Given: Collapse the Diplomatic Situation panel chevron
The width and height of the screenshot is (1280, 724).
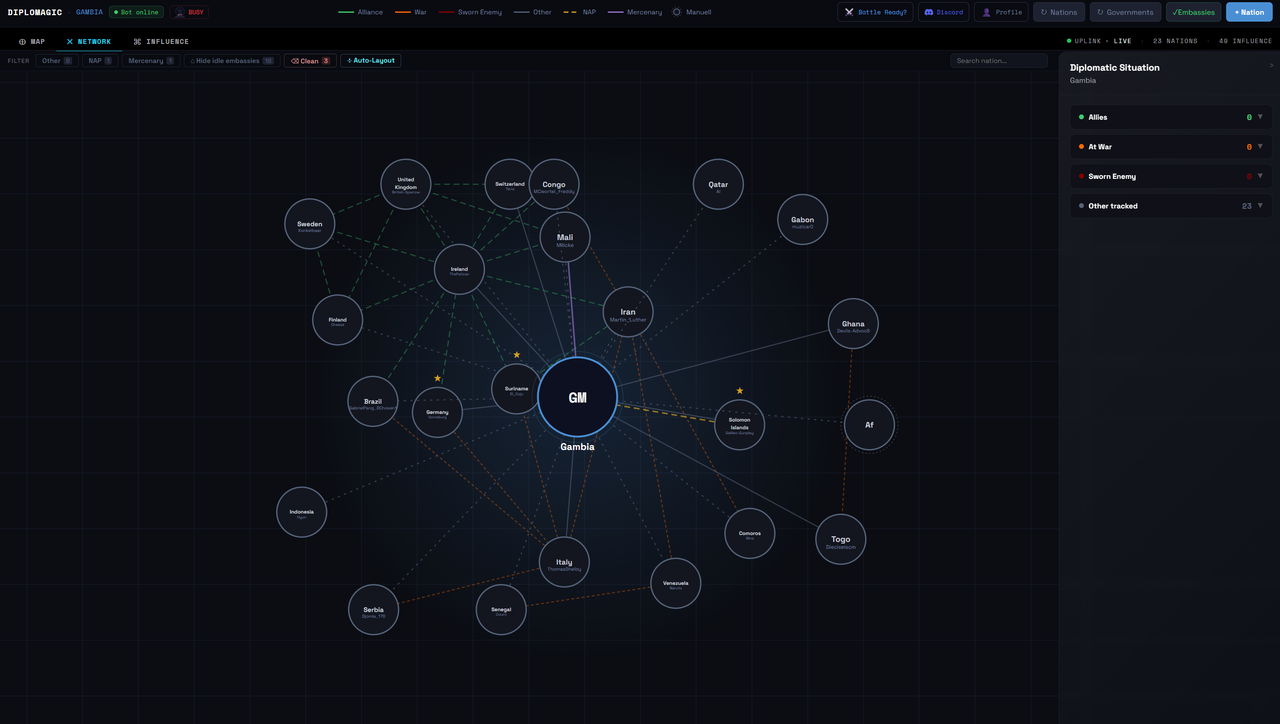Looking at the screenshot, I should [1271, 66].
